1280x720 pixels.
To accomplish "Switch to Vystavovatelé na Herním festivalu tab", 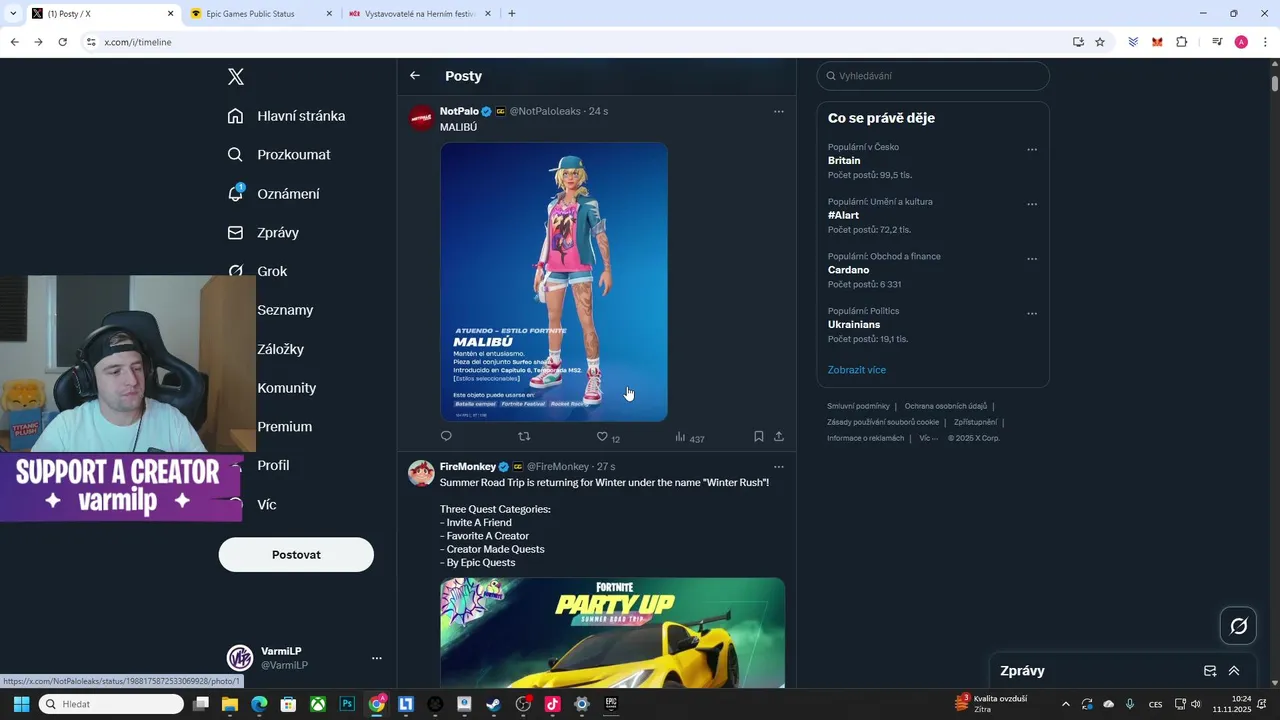I will click(x=420, y=14).
